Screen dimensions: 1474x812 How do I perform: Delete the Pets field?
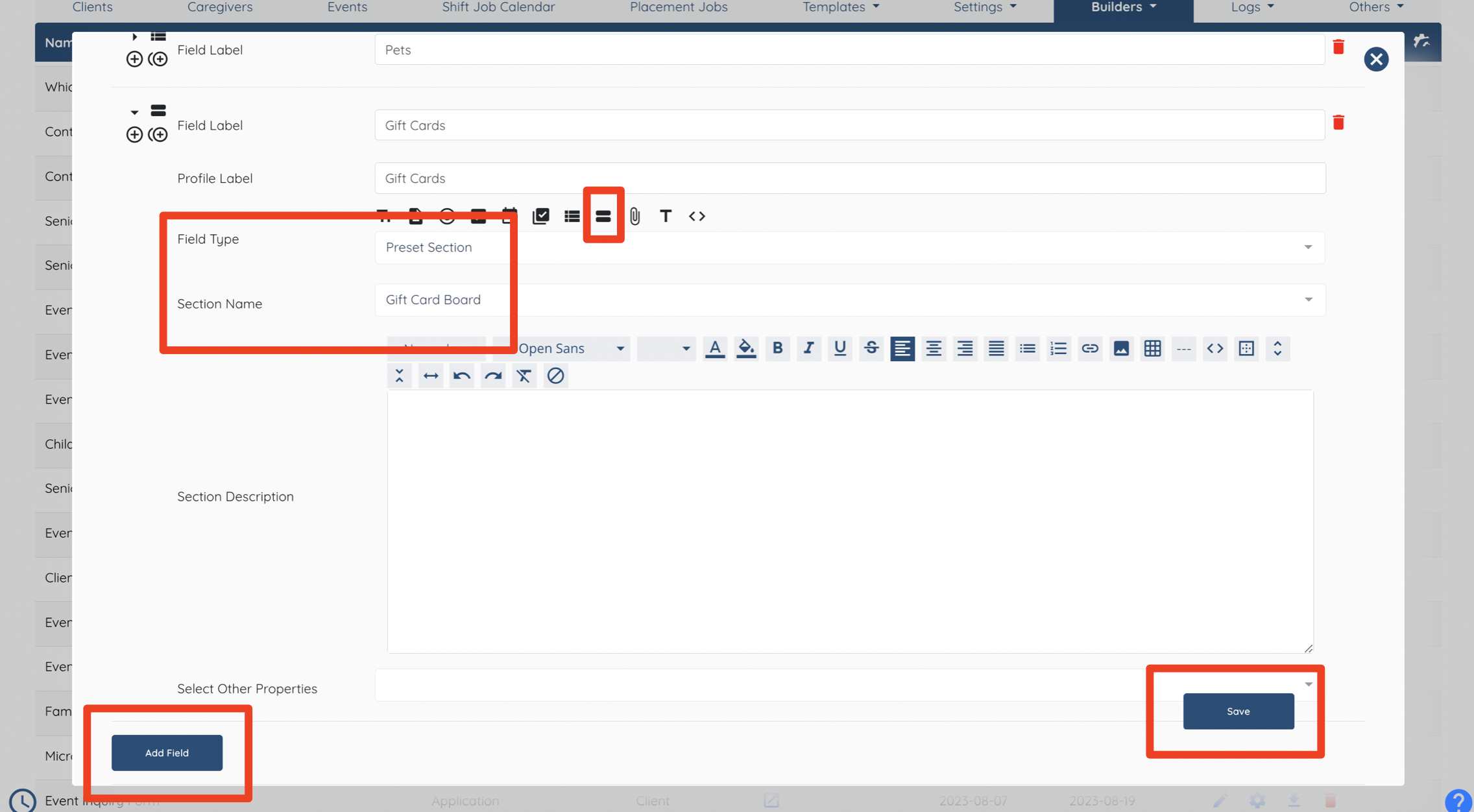[x=1338, y=47]
